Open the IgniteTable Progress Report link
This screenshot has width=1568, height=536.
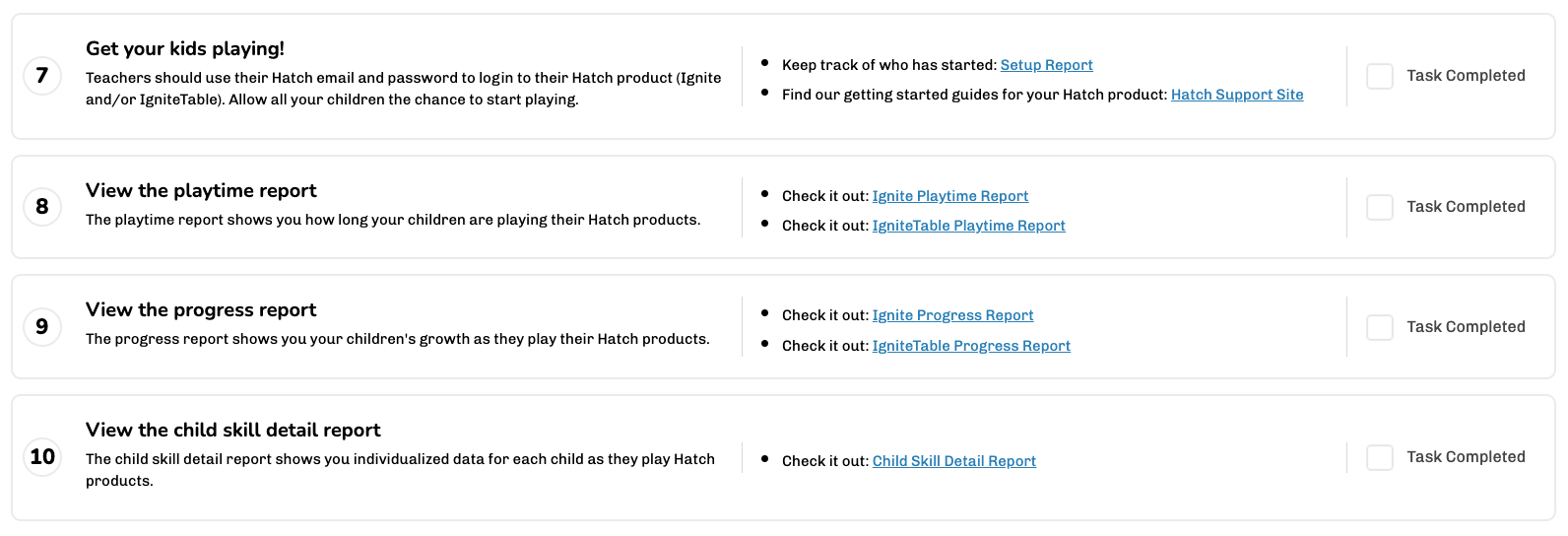tap(971, 346)
